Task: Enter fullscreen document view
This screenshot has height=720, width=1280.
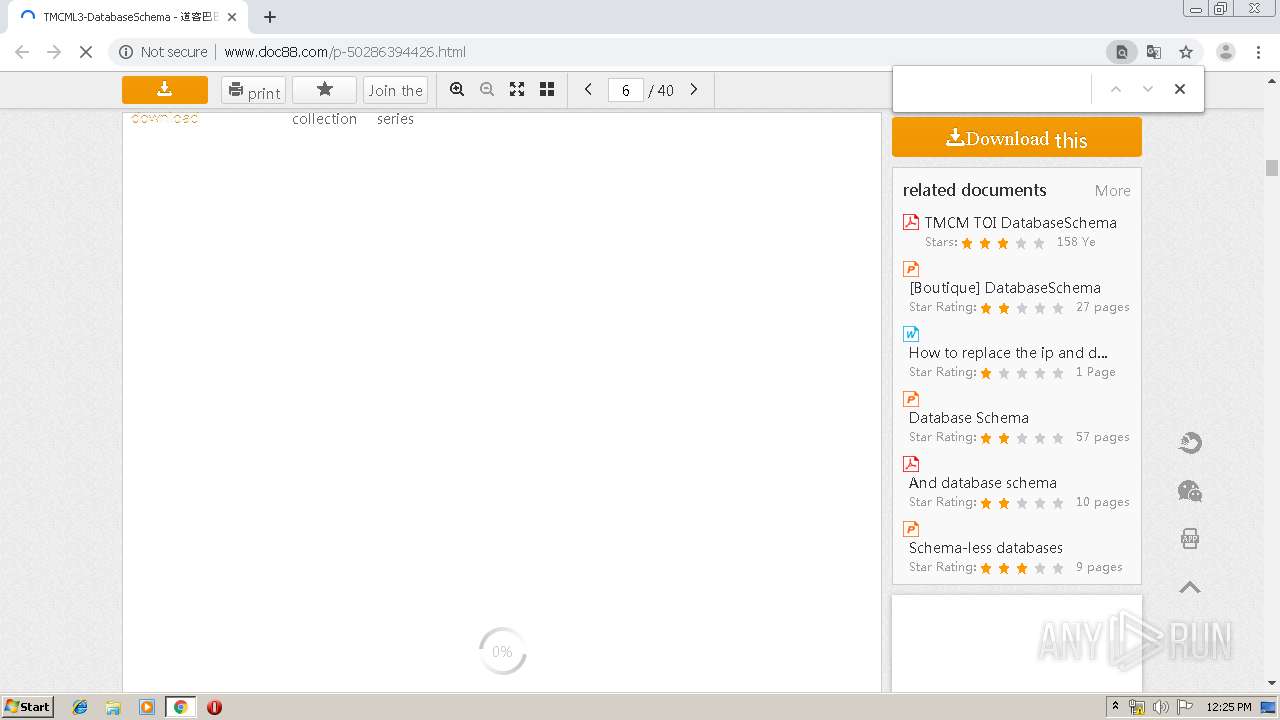Action: [x=517, y=90]
